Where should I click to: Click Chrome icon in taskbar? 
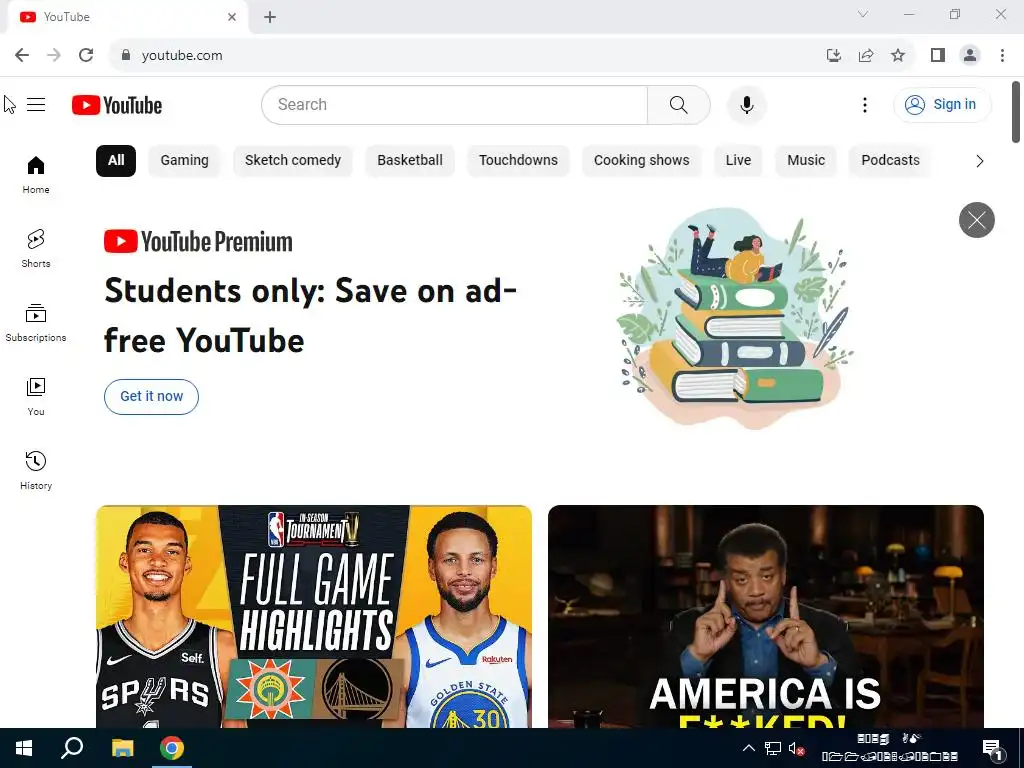[x=172, y=748]
